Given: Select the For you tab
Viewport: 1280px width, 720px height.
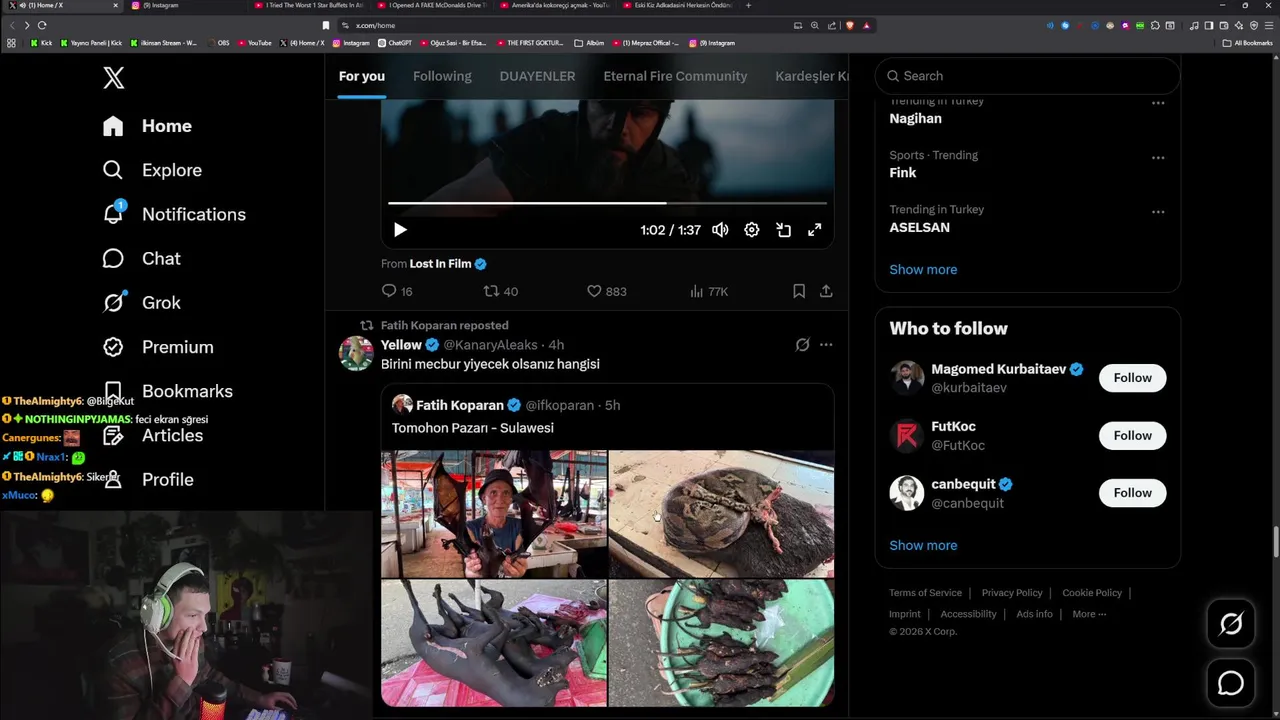Looking at the screenshot, I should [362, 76].
